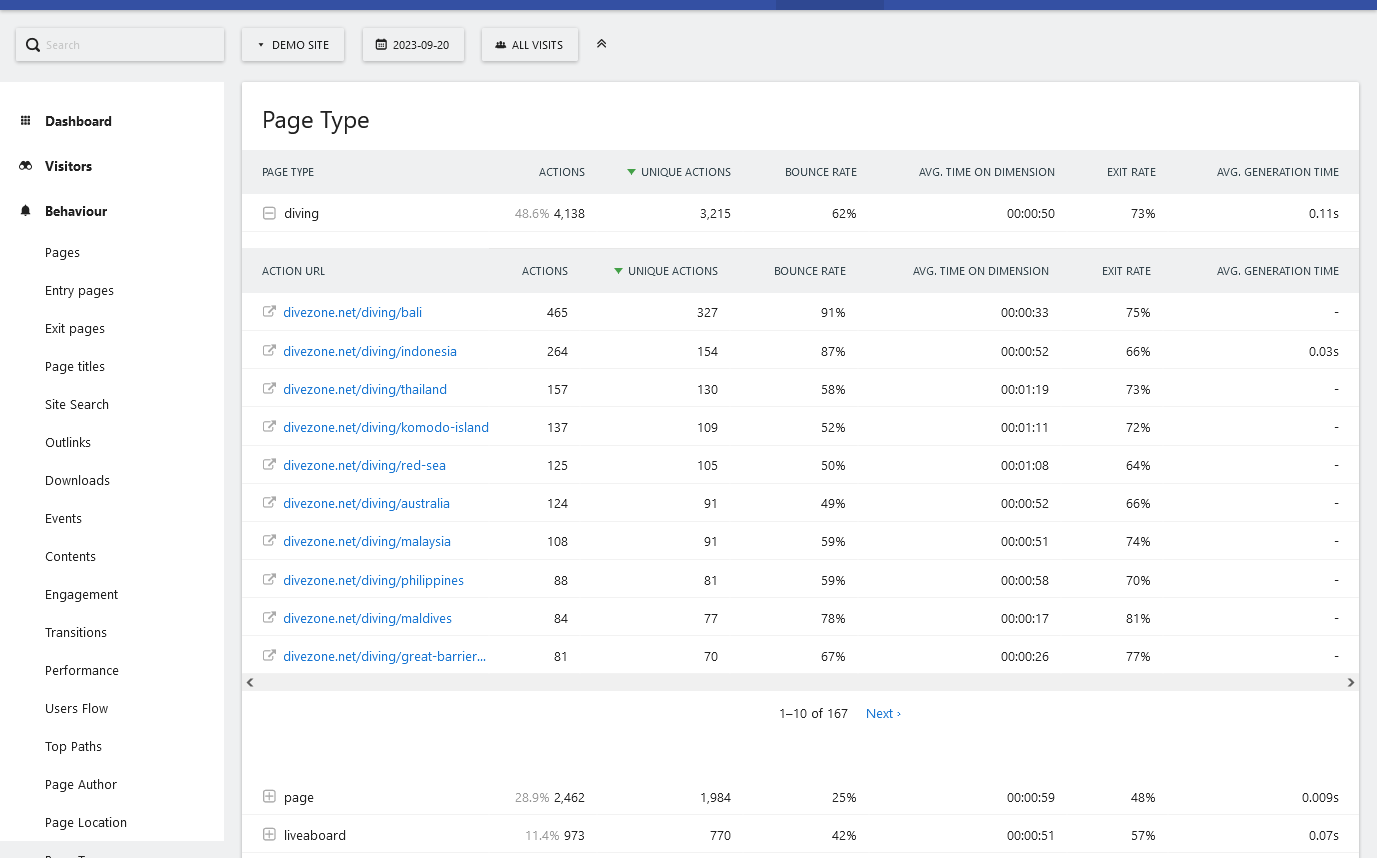Focus the Search input field
1377x858 pixels.
(x=120, y=45)
